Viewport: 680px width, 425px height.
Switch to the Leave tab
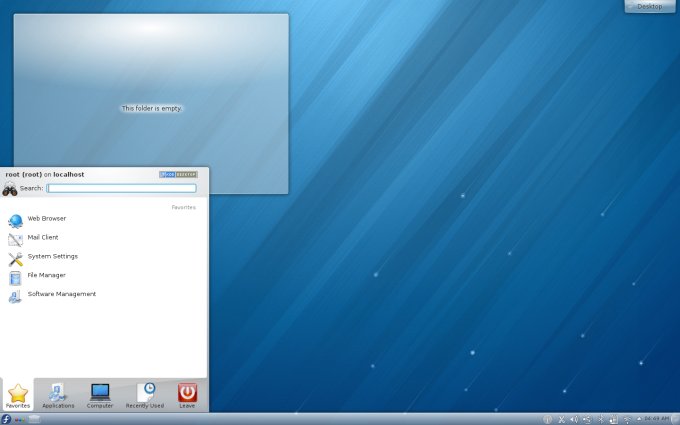[x=187, y=396]
